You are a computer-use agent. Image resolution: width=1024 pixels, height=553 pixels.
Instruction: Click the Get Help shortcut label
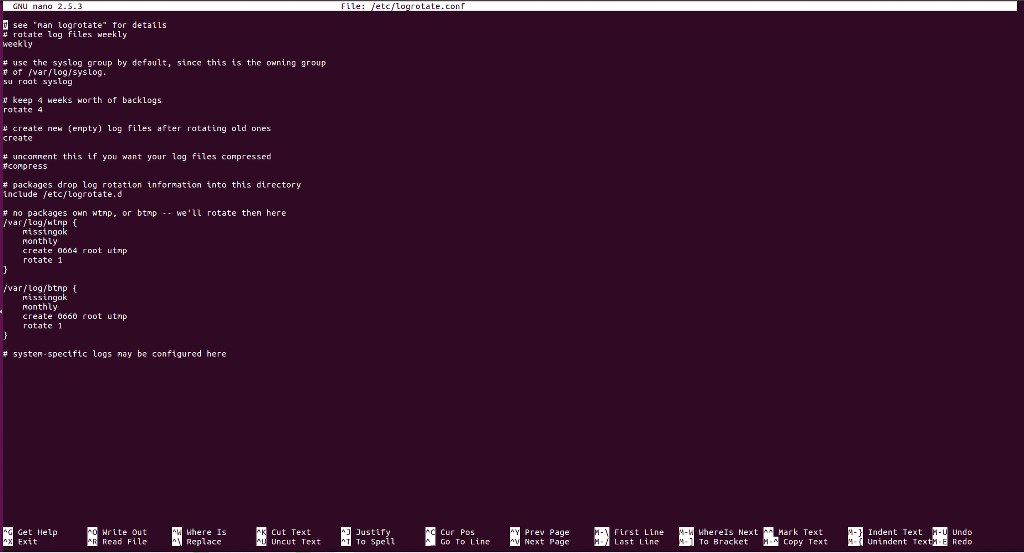pos(37,532)
